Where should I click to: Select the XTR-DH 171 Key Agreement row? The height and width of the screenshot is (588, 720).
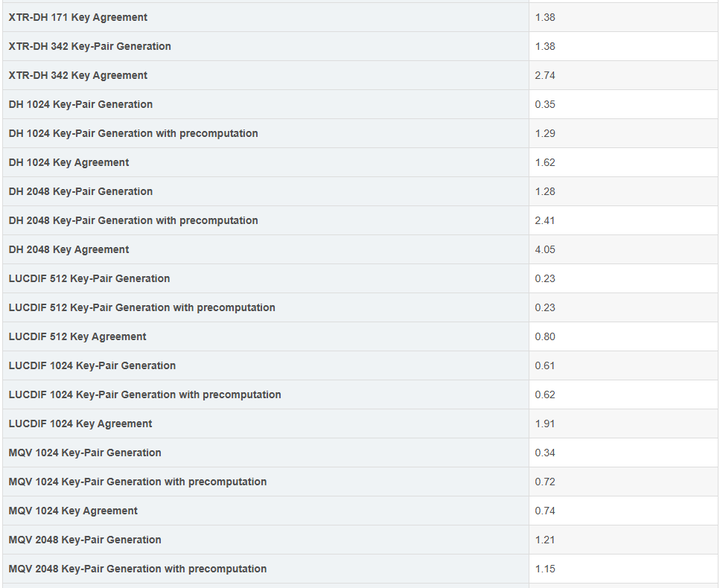pyautogui.click(x=360, y=17)
